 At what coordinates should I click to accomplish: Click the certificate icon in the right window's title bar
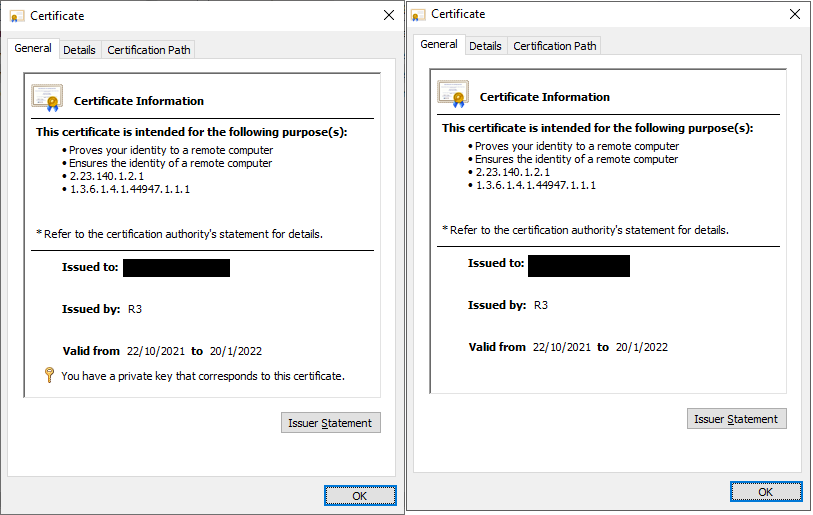click(420, 14)
